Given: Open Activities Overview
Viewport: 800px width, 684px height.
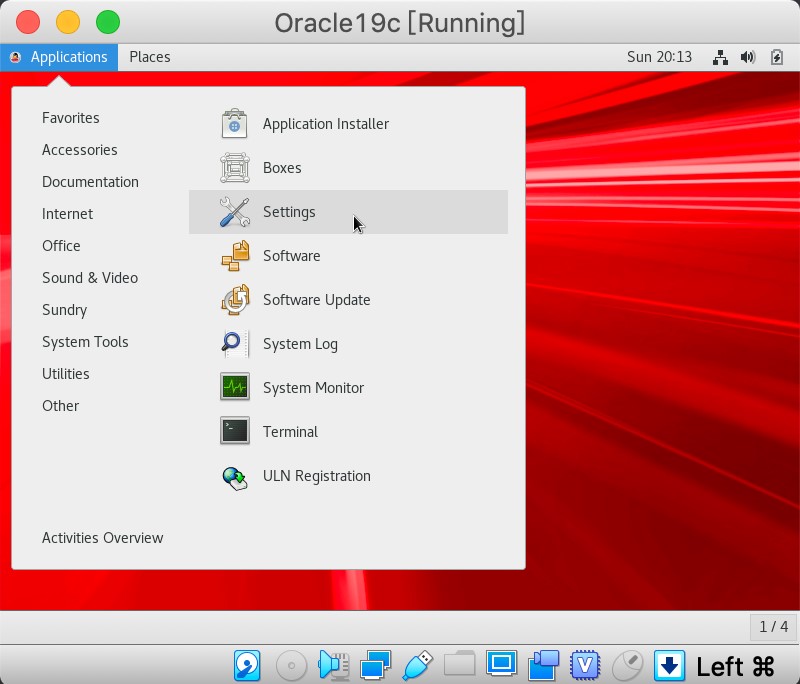Looking at the screenshot, I should [103, 538].
